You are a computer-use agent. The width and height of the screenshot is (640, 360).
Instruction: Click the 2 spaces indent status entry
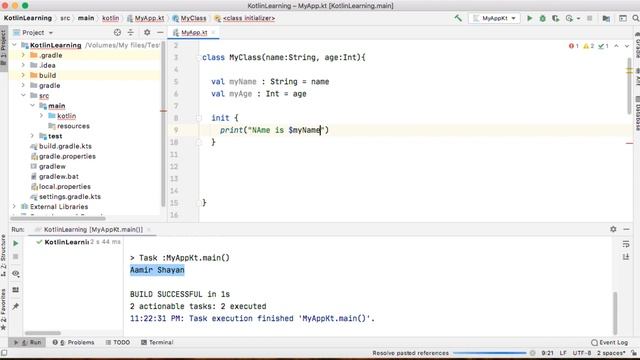611,353
